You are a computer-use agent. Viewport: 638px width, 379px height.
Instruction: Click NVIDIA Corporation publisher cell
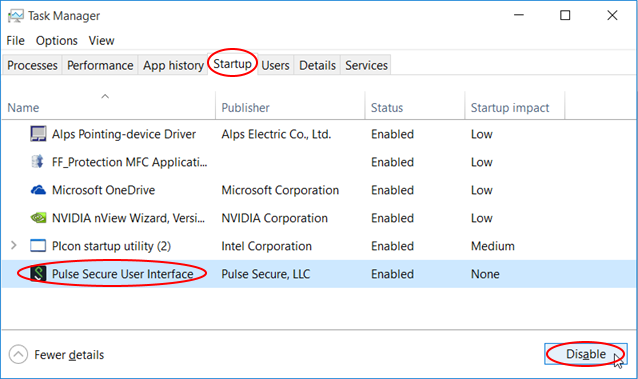pyautogui.click(x=274, y=218)
